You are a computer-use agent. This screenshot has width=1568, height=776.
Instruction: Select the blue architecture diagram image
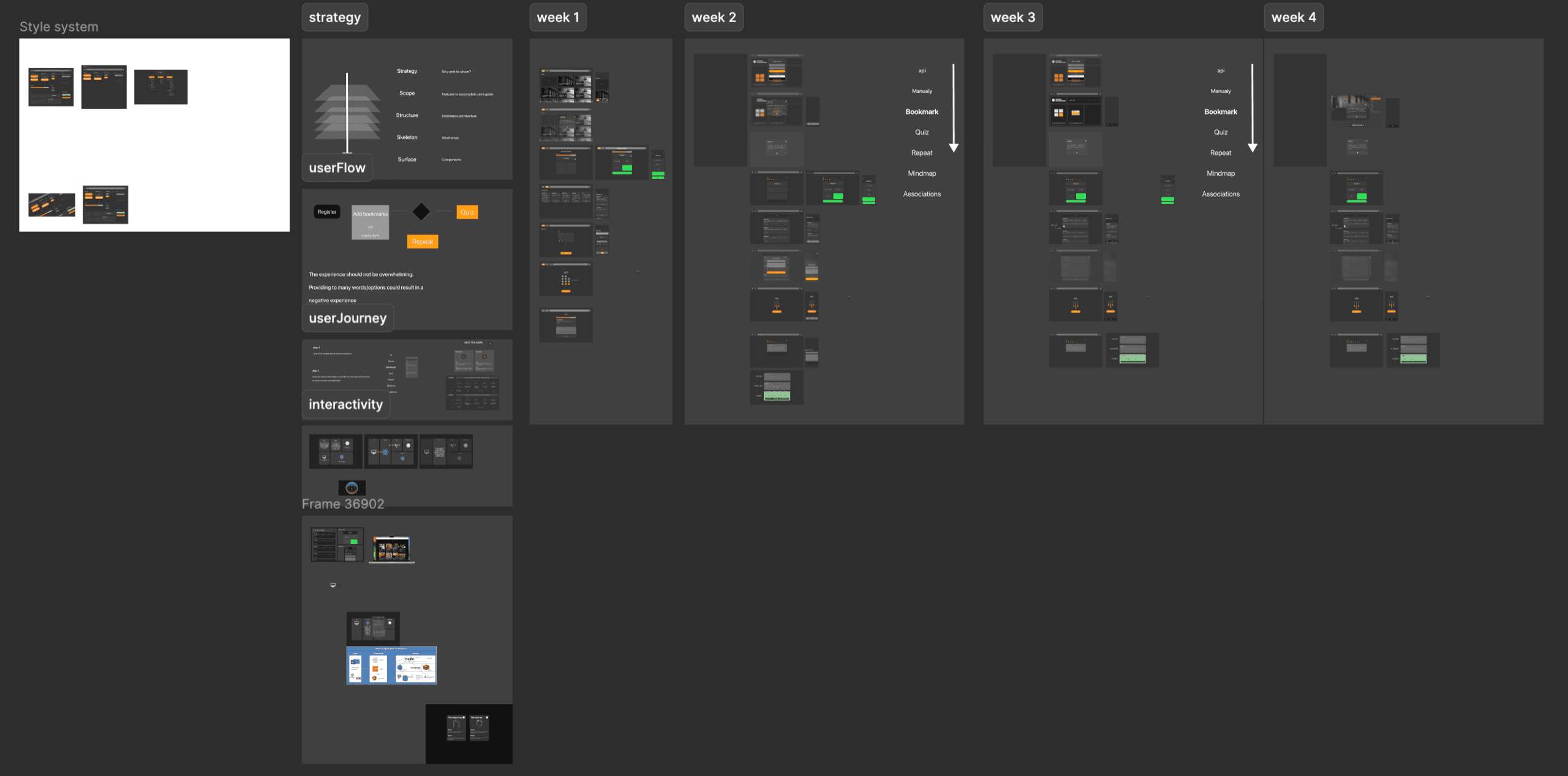pyautogui.click(x=391, y=665)
